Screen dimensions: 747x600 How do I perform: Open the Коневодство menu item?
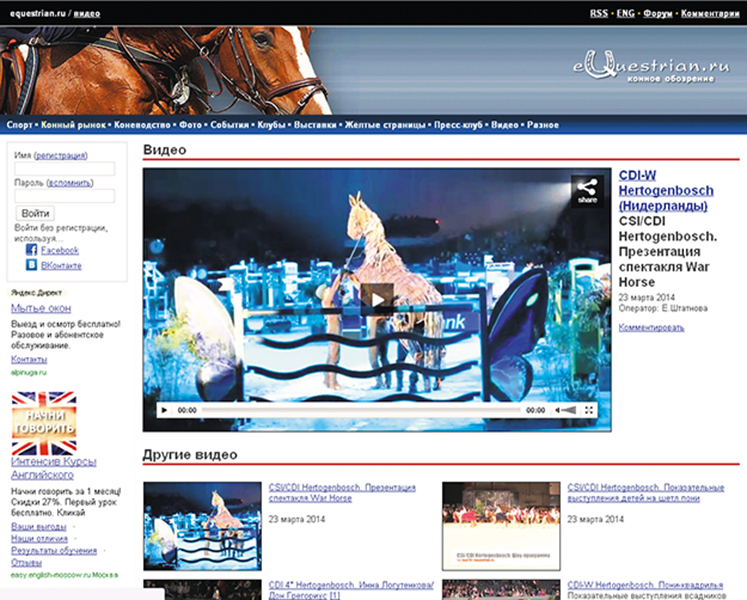click(142, 125)
